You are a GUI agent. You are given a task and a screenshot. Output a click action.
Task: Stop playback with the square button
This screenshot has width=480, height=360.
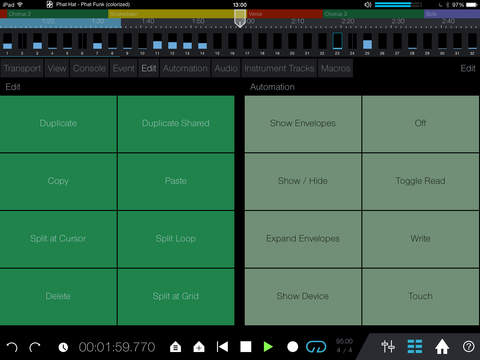click(246, 347)
